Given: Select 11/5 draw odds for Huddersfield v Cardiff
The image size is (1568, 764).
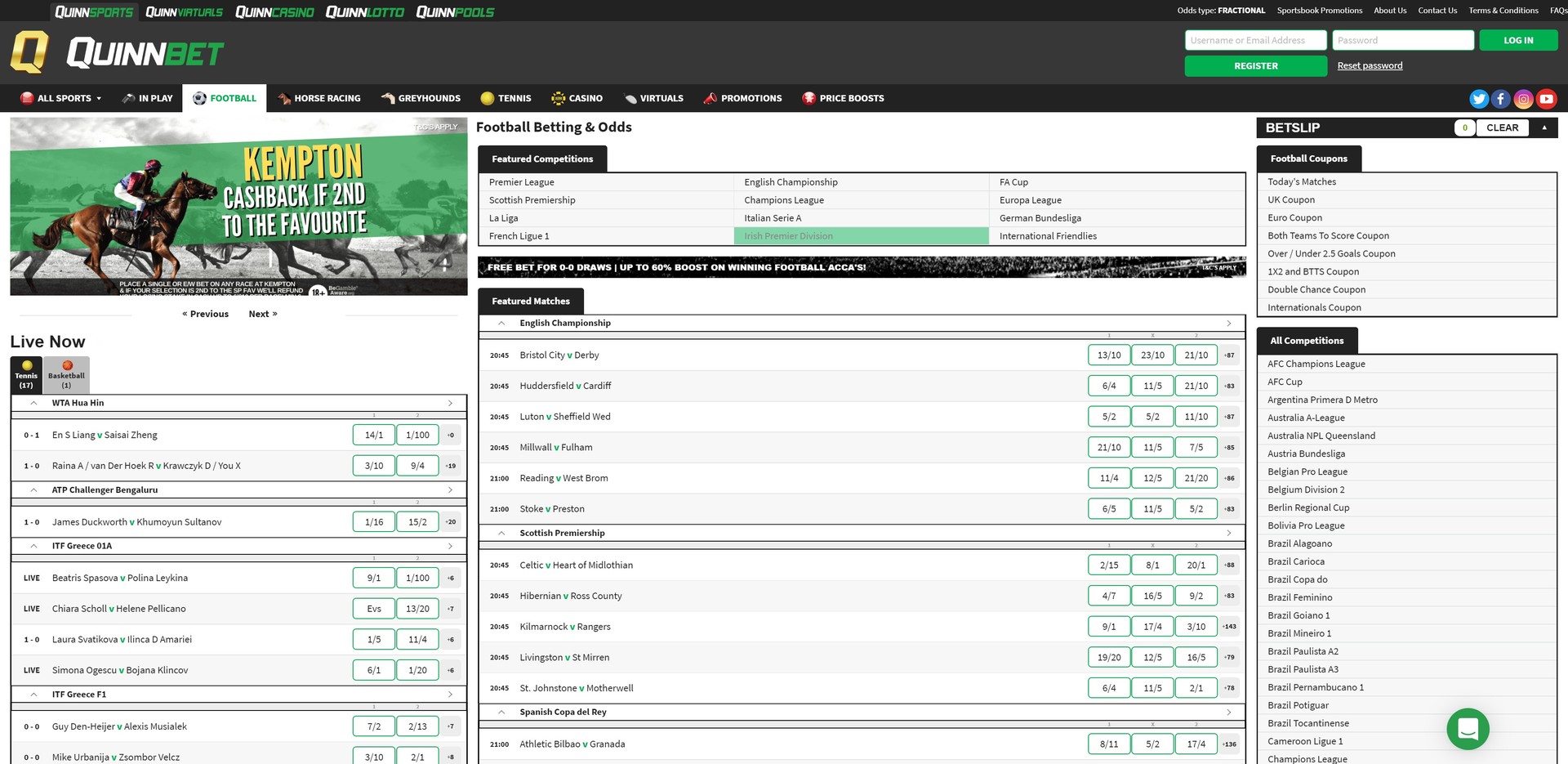Looking at the screenshot, I should (1152, 386).
